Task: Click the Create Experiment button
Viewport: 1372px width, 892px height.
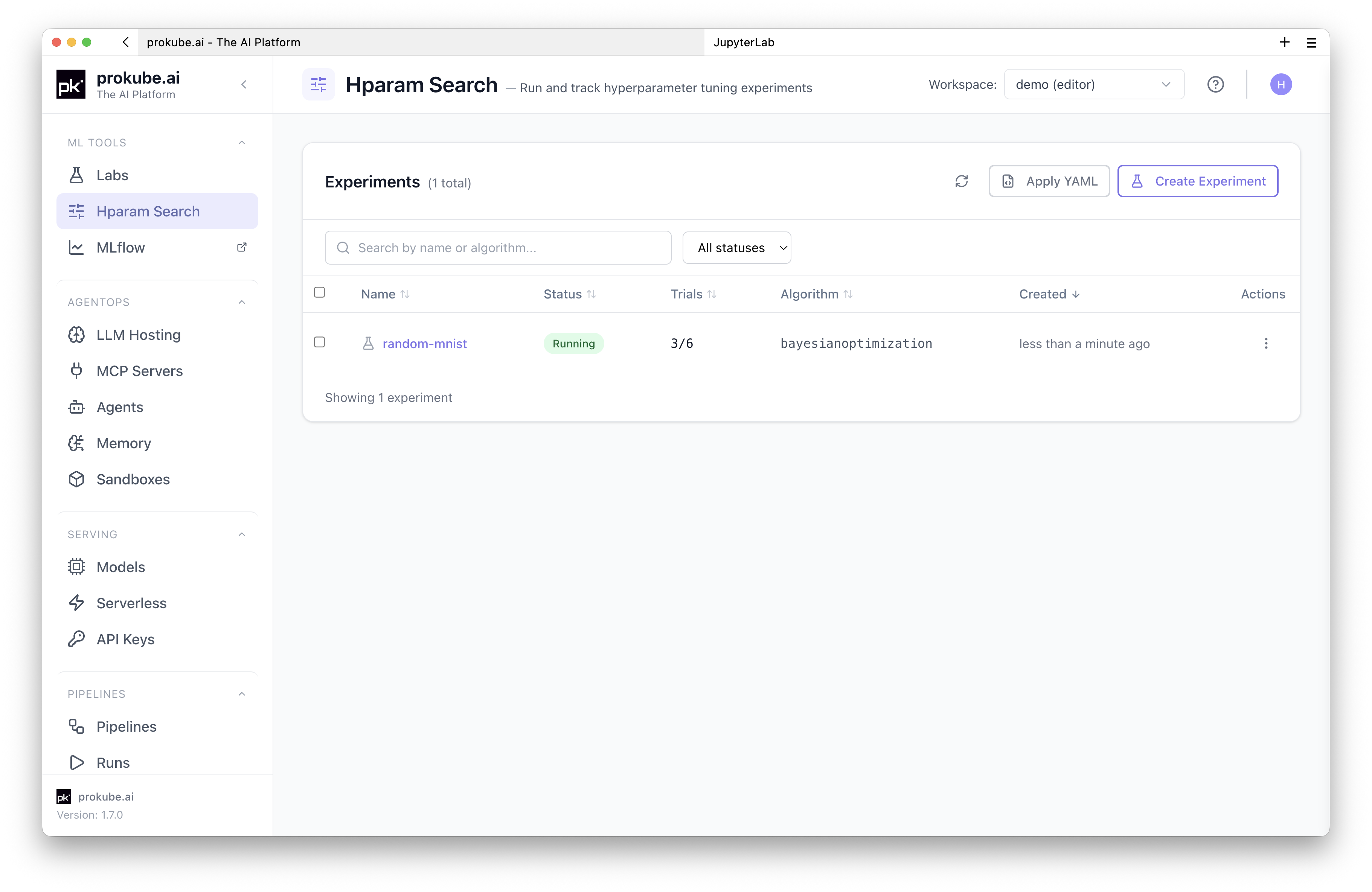Action: 1197,181
